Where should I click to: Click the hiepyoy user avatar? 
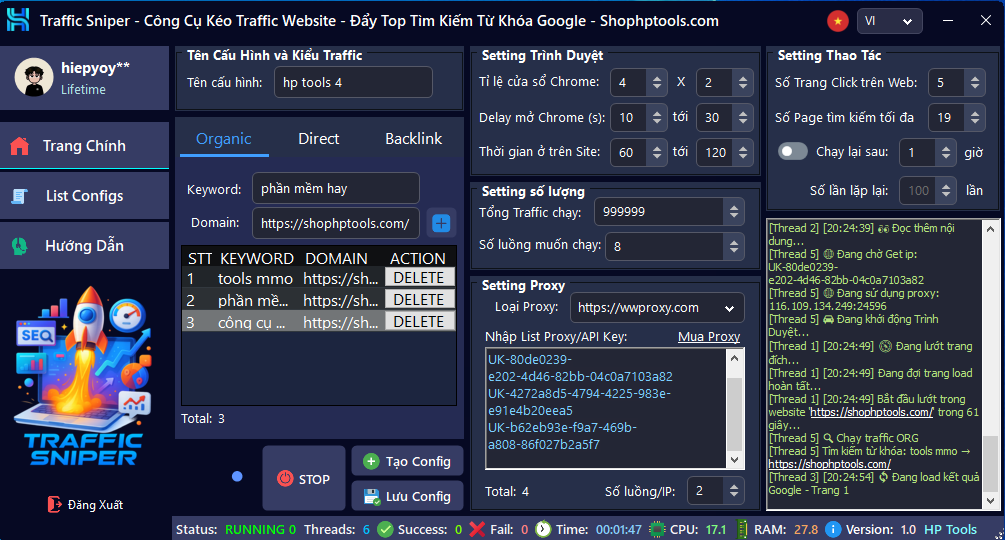(x=33, y=77)
